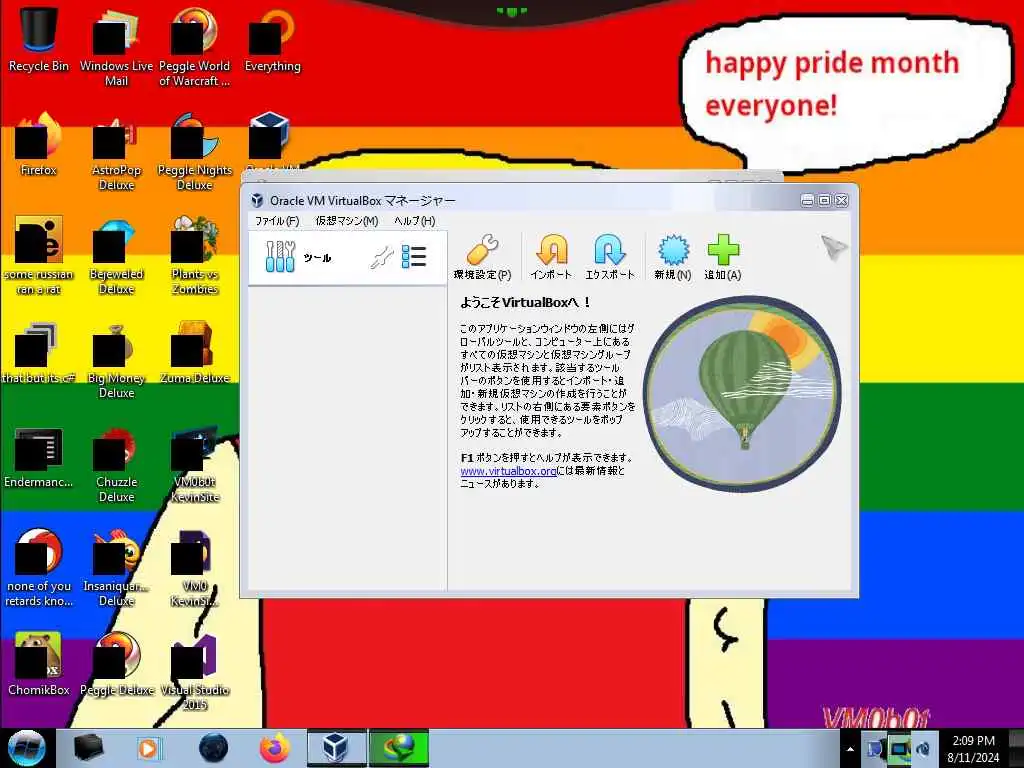1024x768 pixels.
Task: Select the ChomikBox desktop icon
Action: pos(39,664)
